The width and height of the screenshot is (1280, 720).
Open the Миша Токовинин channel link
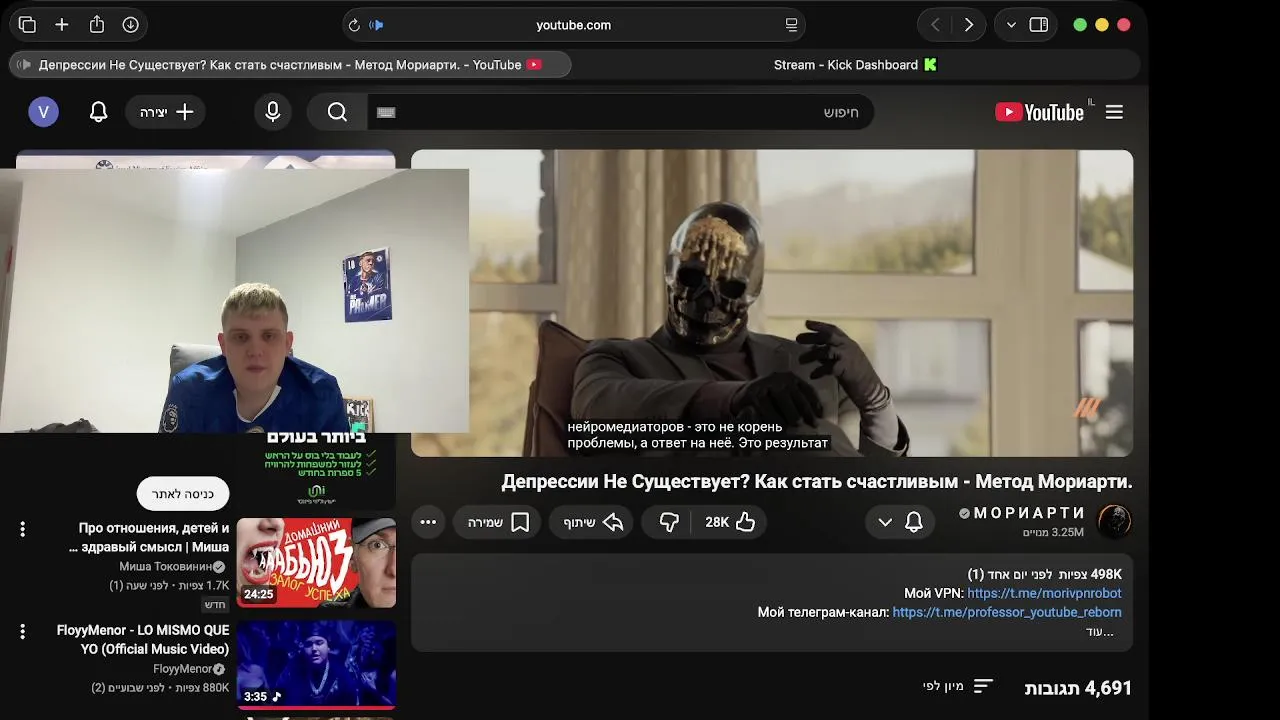[165, 566]
